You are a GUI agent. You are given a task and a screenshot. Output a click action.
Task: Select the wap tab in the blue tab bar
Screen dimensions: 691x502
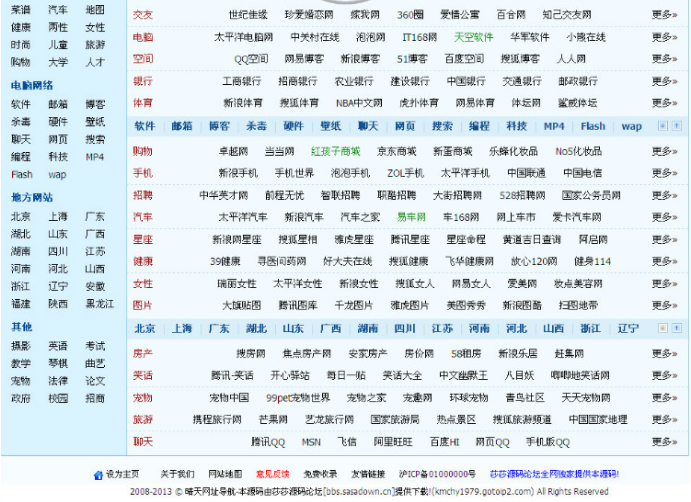[x=632, y=126]
